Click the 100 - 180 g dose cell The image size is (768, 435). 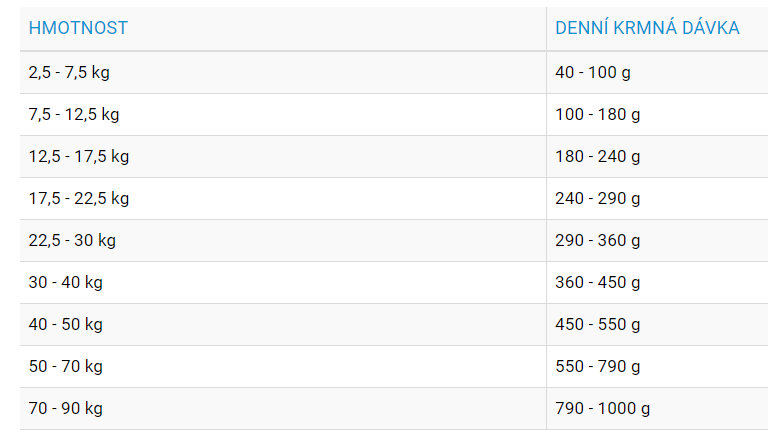657,115
